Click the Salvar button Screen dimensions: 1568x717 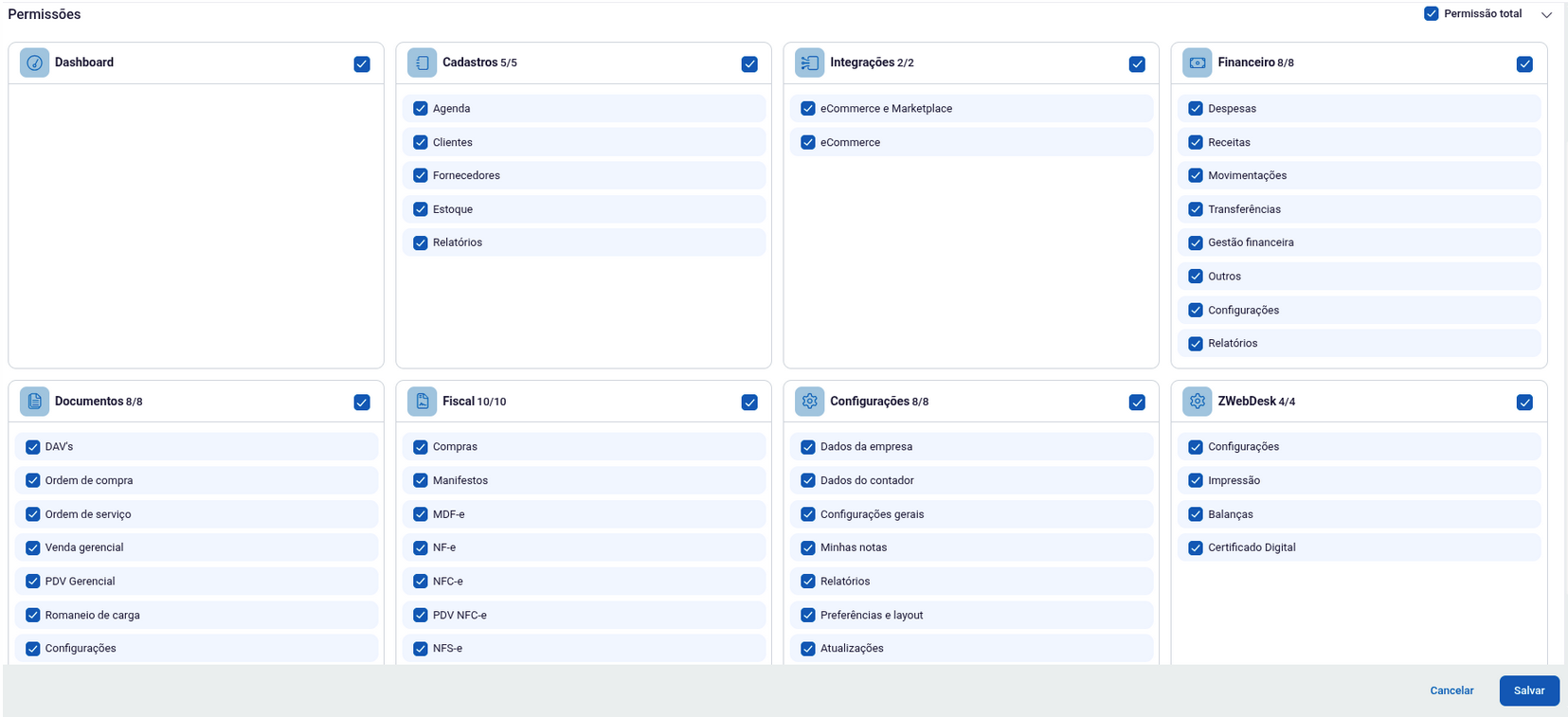tap(1529, 690)
